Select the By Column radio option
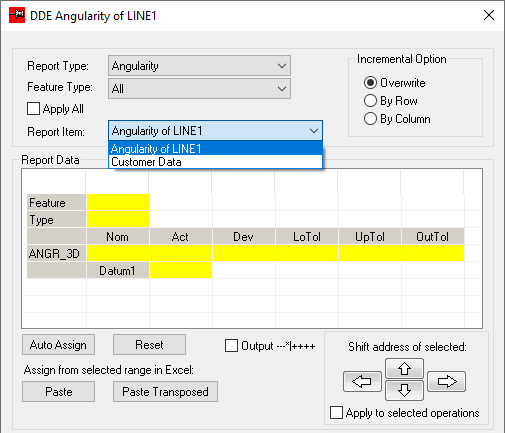This screenshot has width=505, height=433. [370, 119]
